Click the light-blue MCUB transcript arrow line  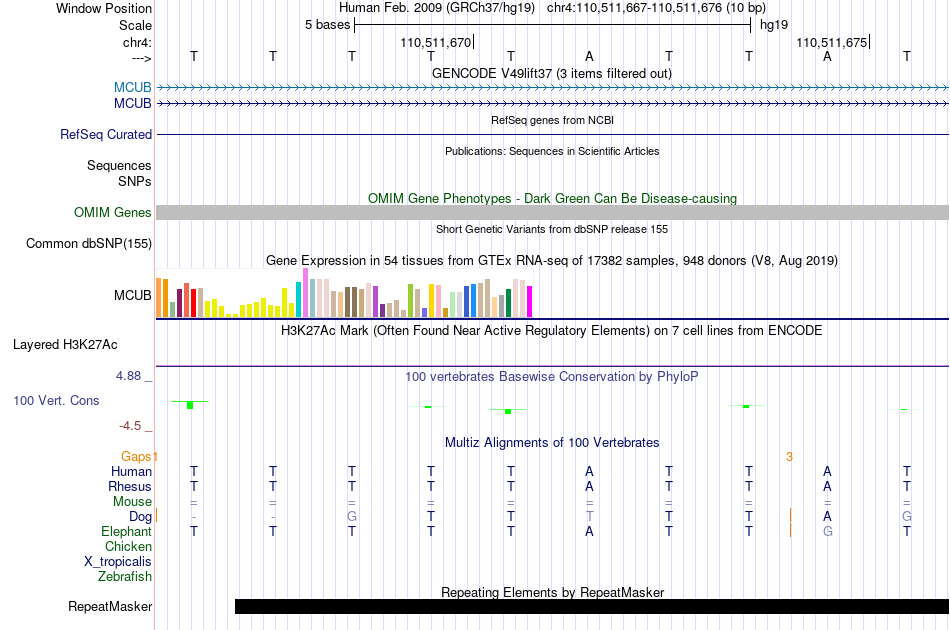[553, 88]
